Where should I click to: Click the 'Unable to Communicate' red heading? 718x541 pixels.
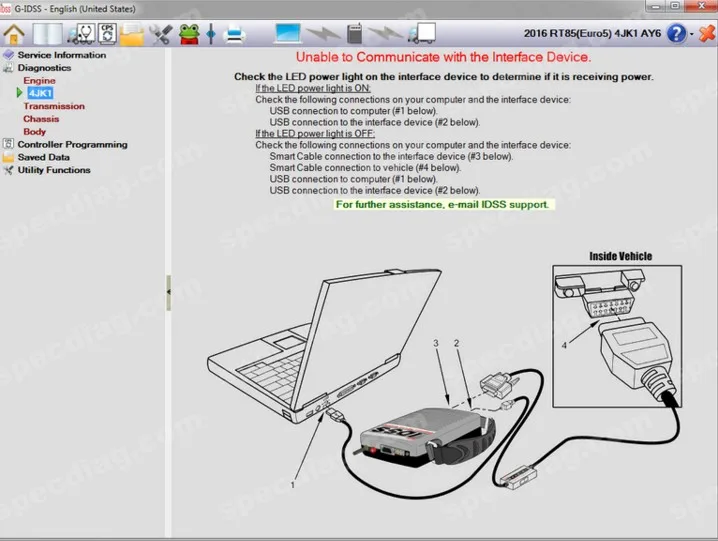(443, 57)
